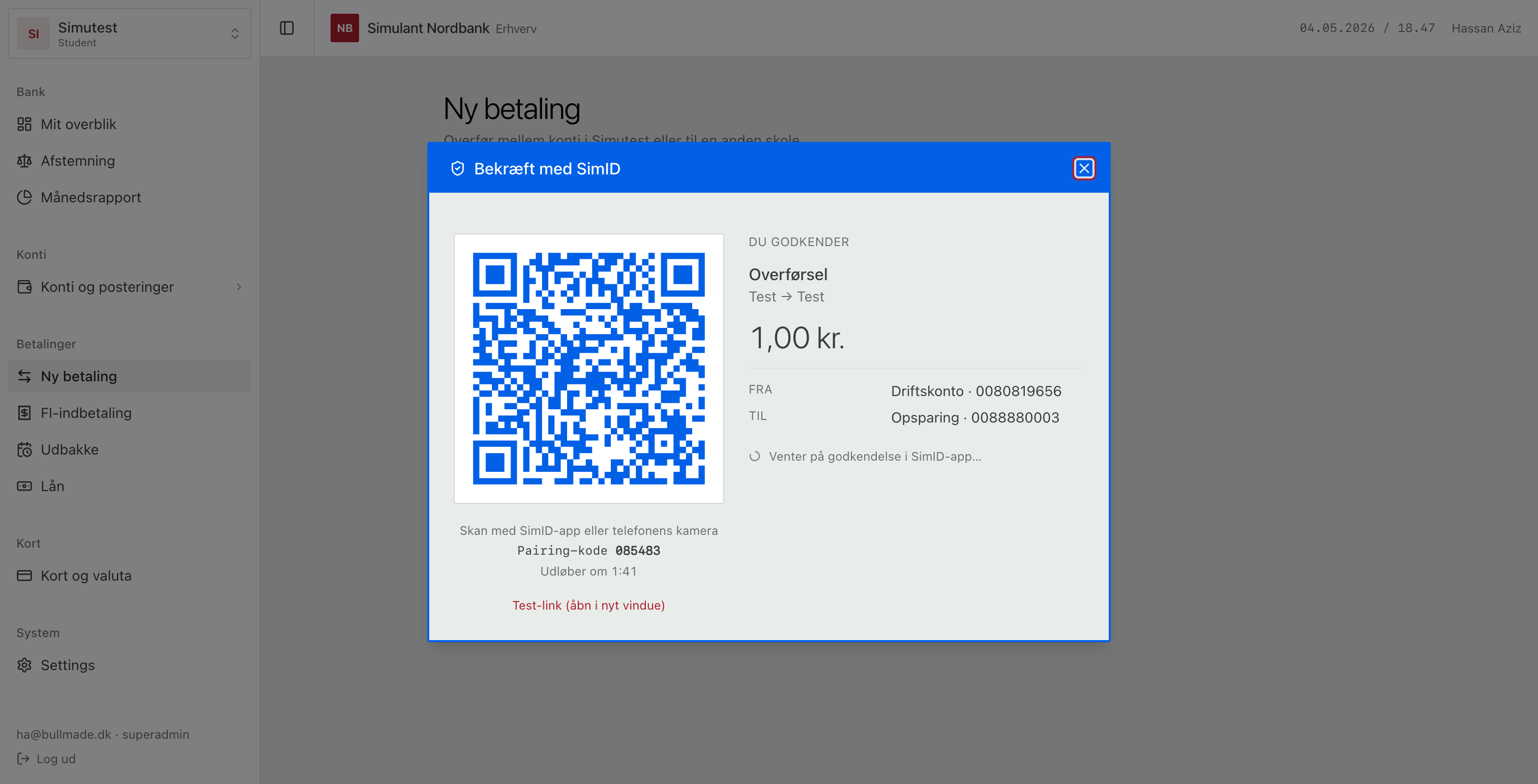Click the Ny betaling transfer arrows icon
Viewport: 1538px width, 784px height.
coord(24,376)
